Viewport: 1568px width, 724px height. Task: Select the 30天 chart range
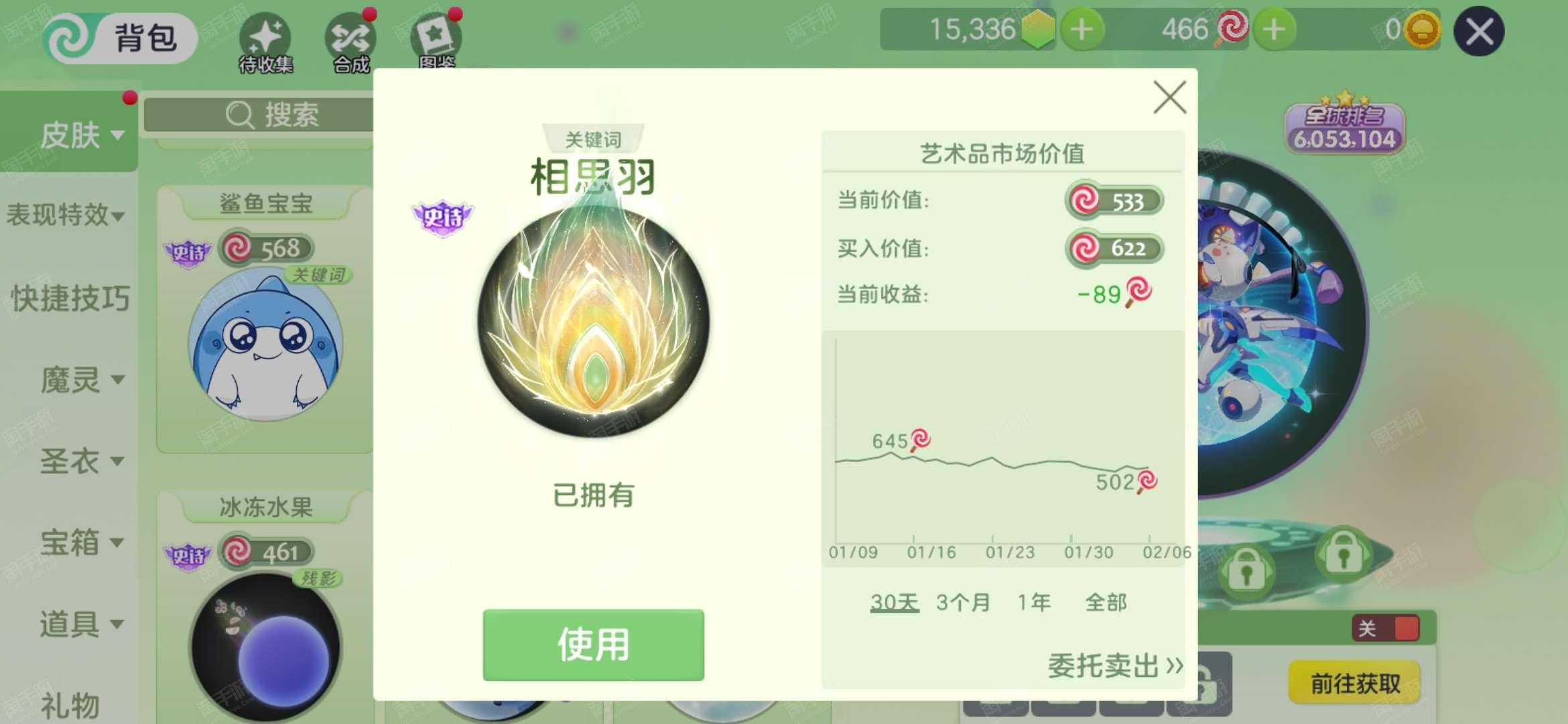point(894,602)
